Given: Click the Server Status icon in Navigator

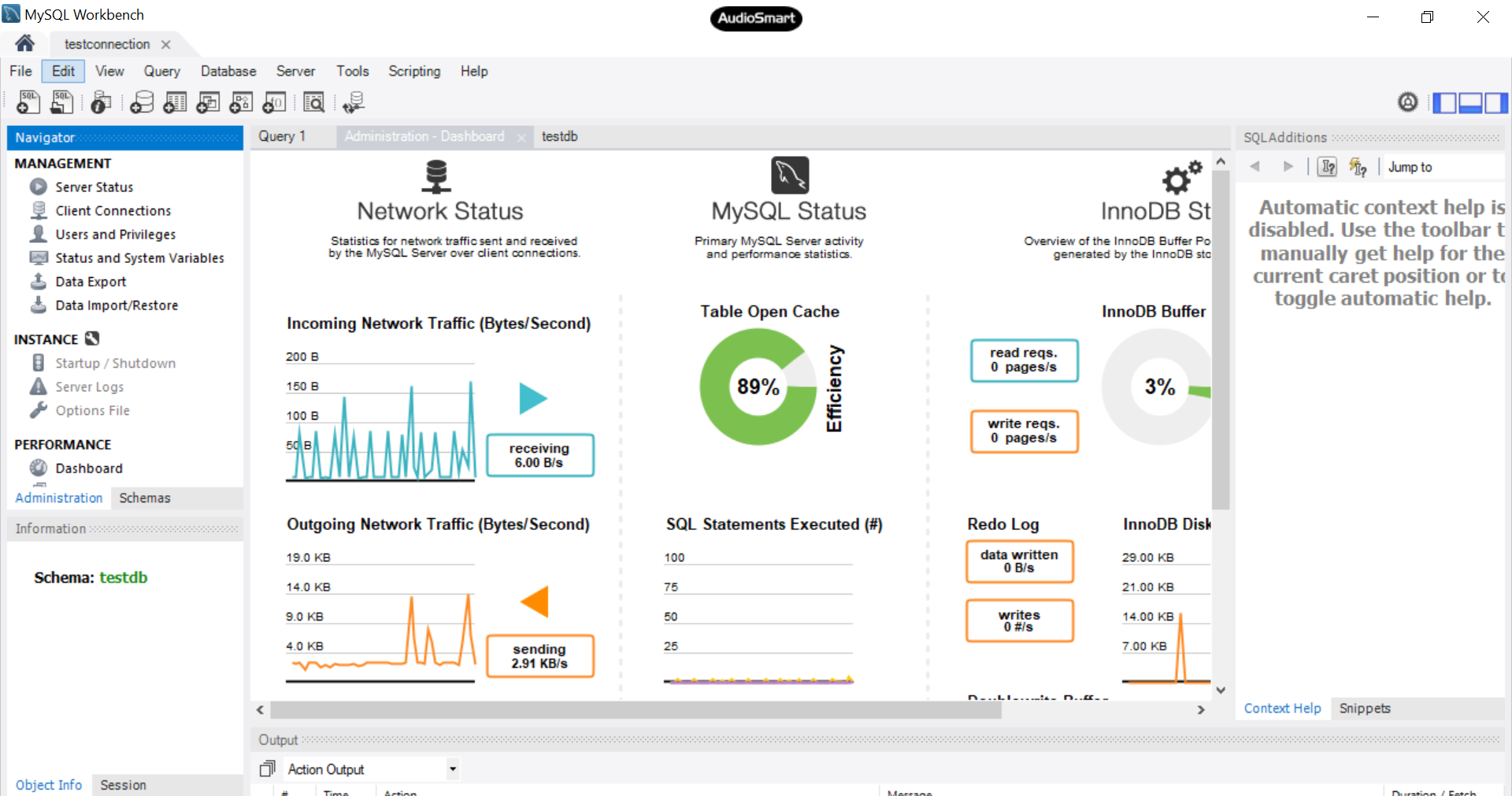Looking at the screenshot, I should click(x=39, y=187).
